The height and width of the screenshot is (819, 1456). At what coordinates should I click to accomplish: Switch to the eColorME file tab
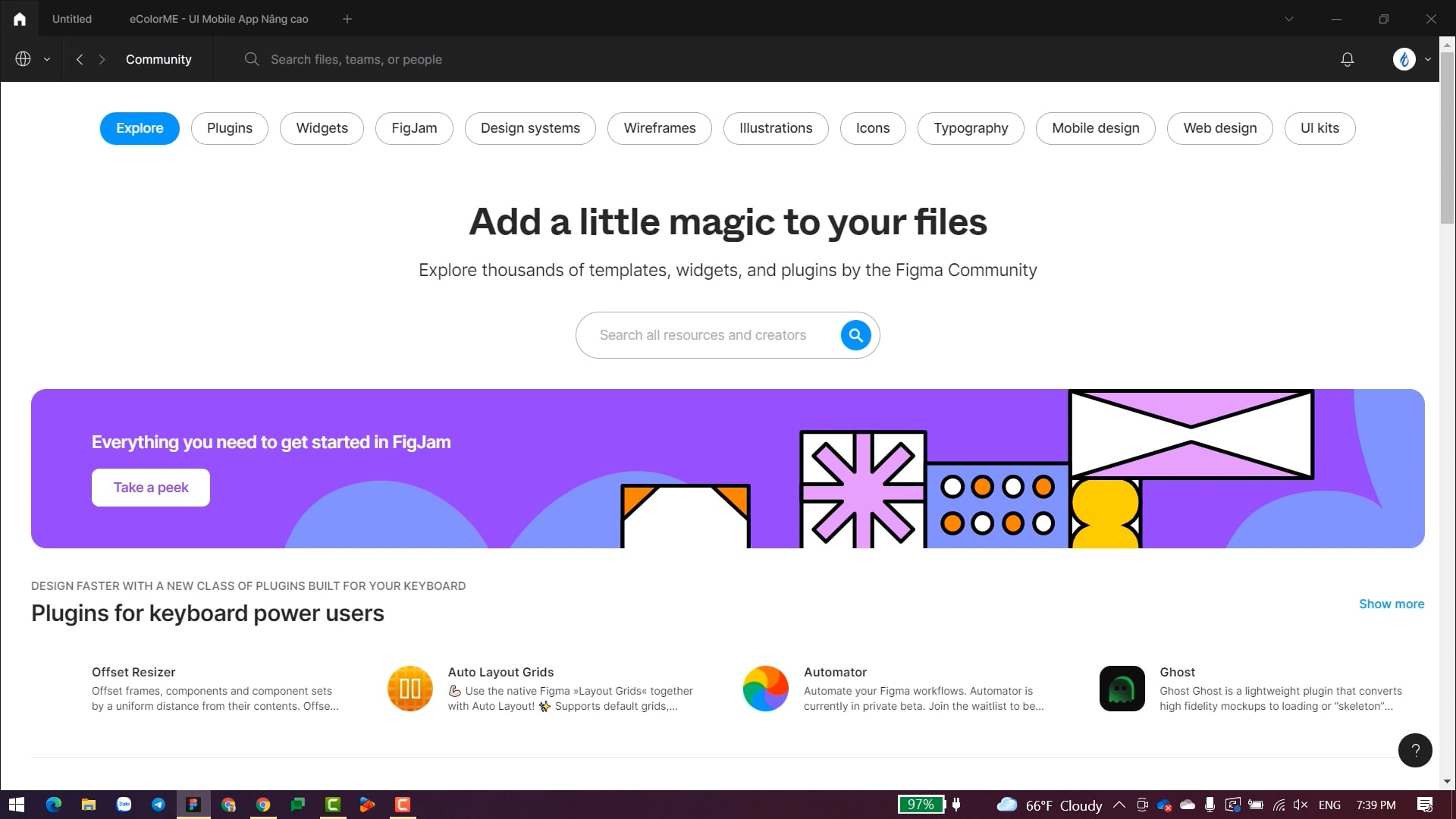click(218, 19)
